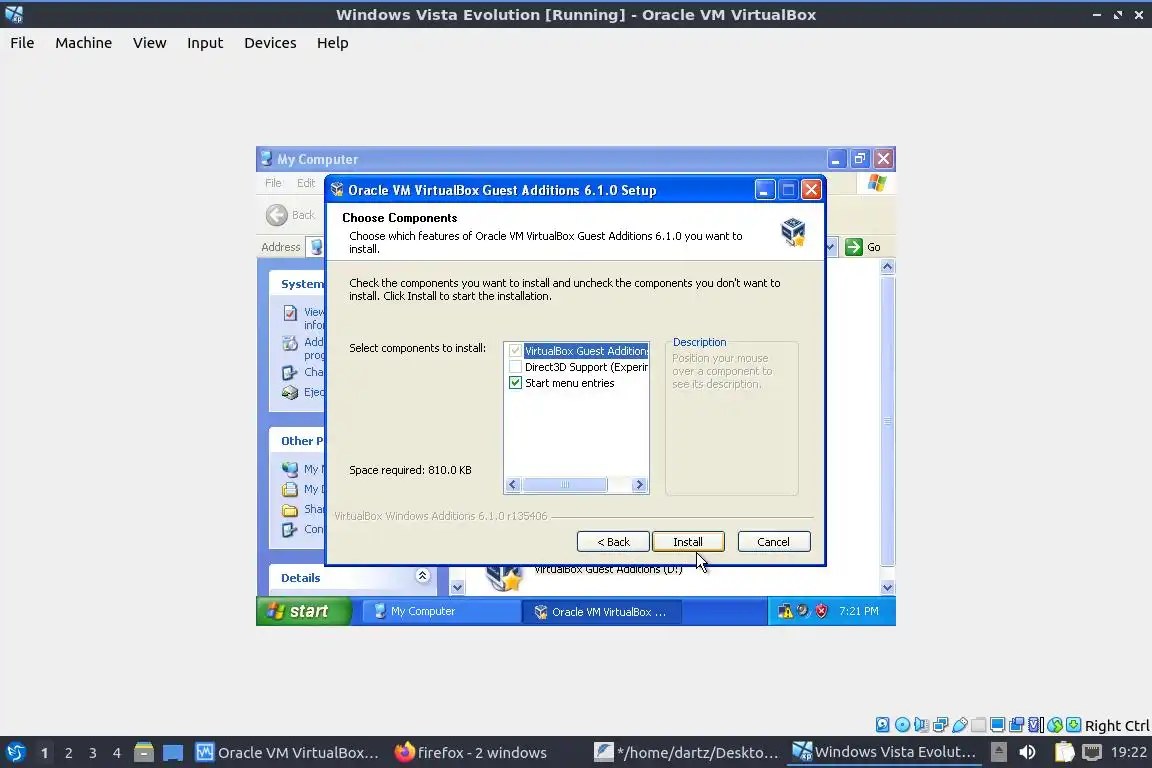Click the 19:22 panel clock

tap(1128, 752)
